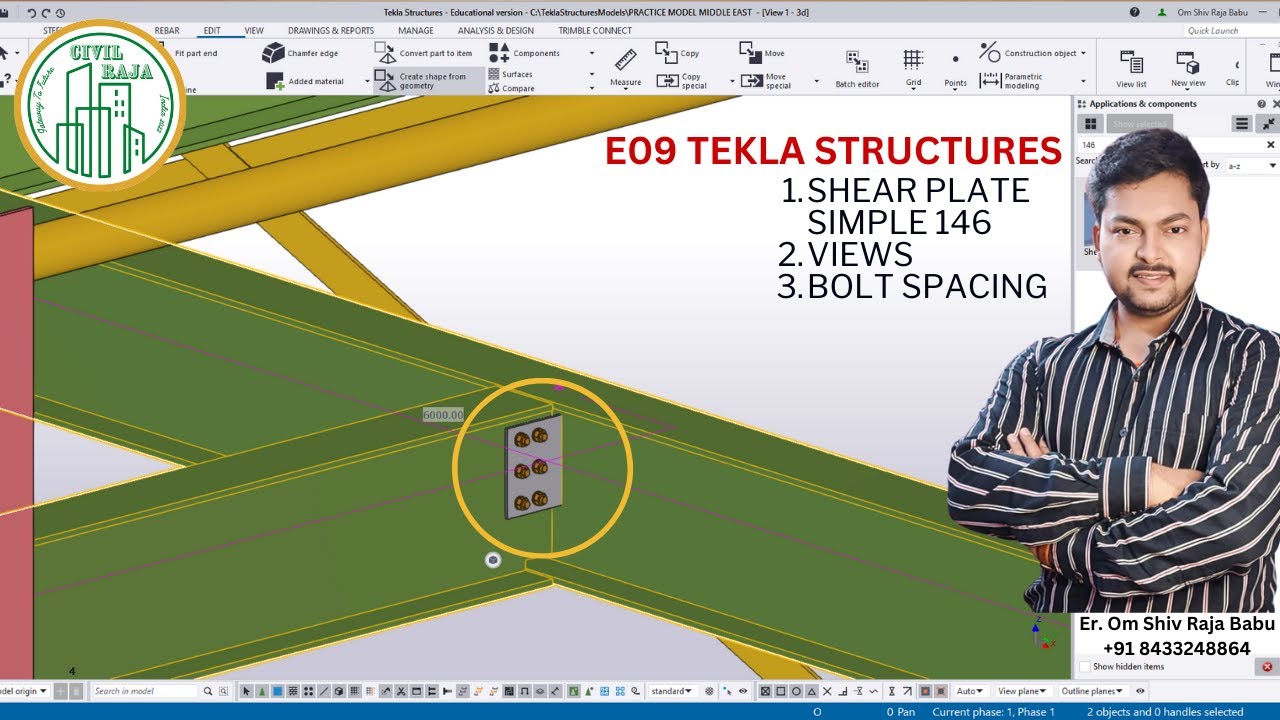The image size is (1280, 720).
Task: Close the Applications & components panel
Action: [1274, 104]
